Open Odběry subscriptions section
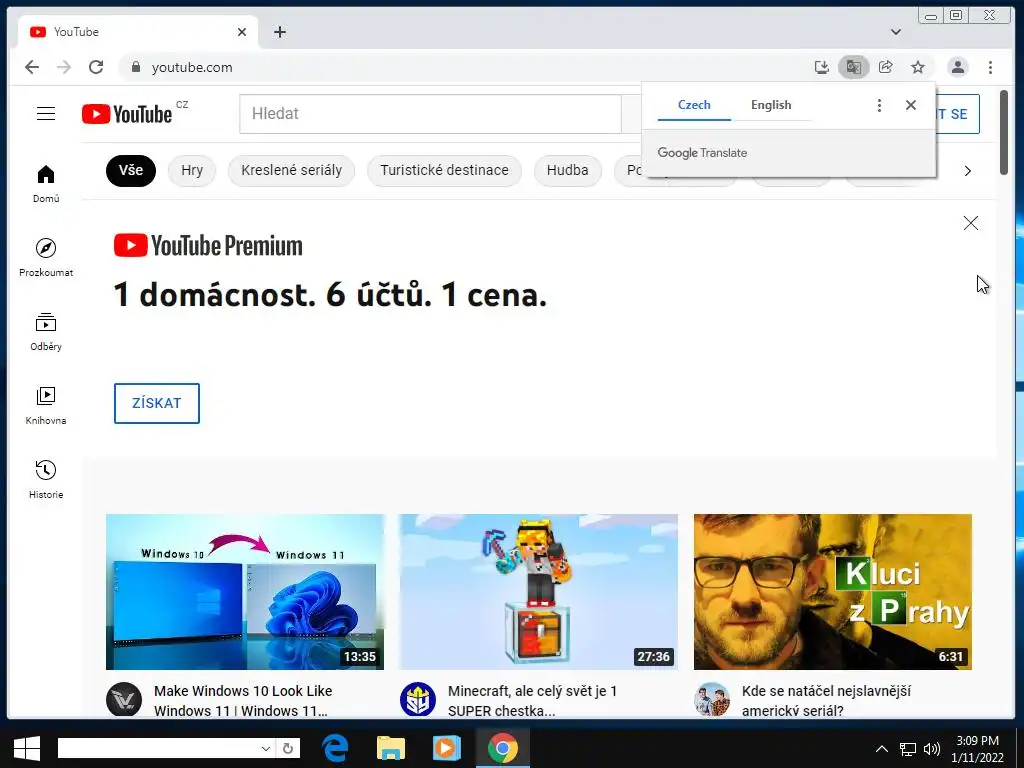 pos(46,332)
